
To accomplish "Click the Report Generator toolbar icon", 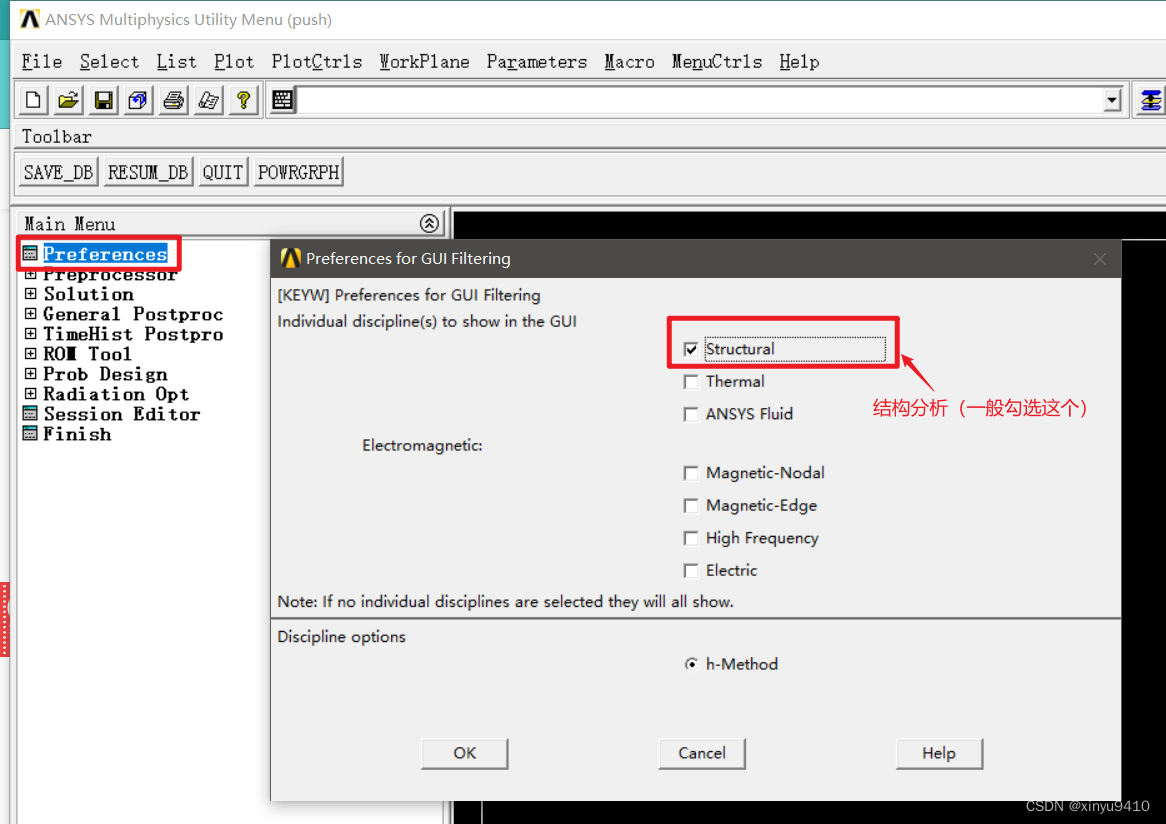I will tap(208, 100).
